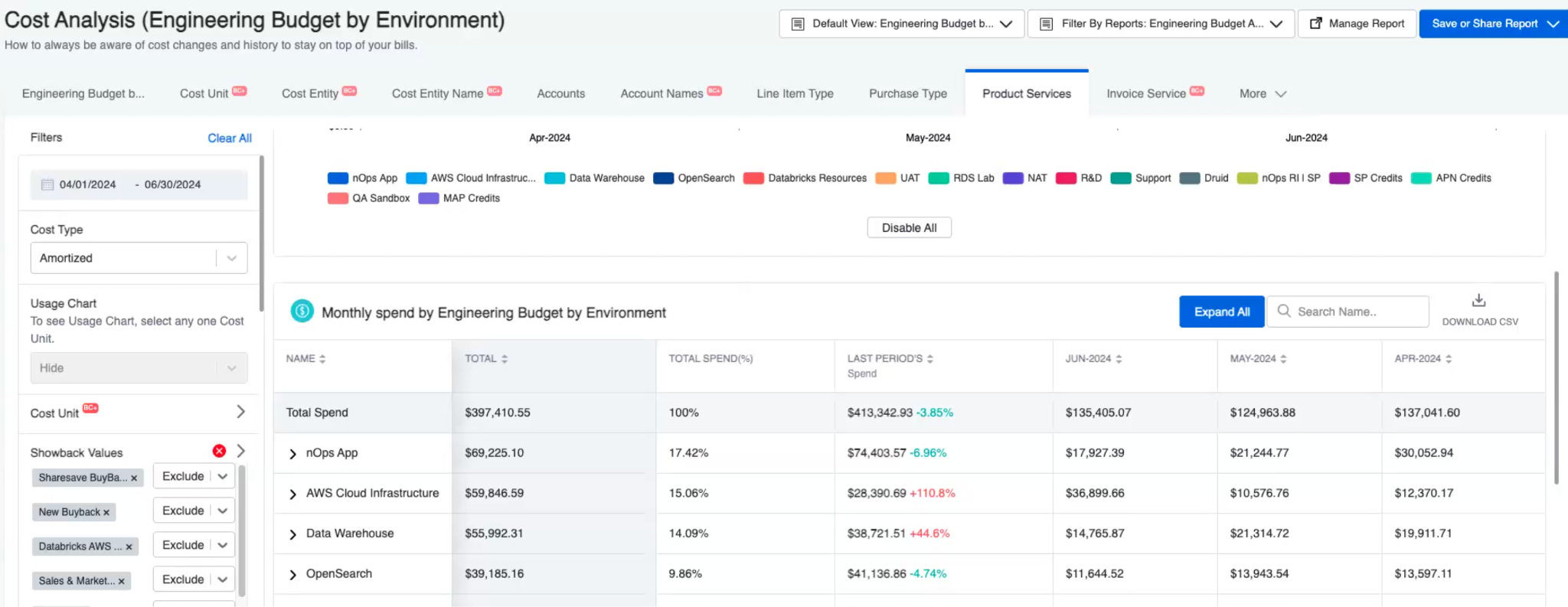Expand the nOps App table row

click(x=292, y=454)
